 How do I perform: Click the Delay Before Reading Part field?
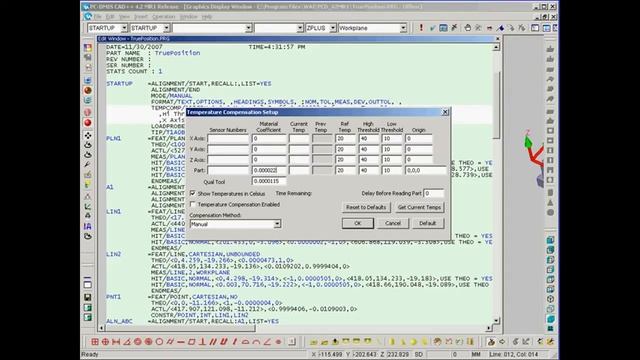pos(433,193)
